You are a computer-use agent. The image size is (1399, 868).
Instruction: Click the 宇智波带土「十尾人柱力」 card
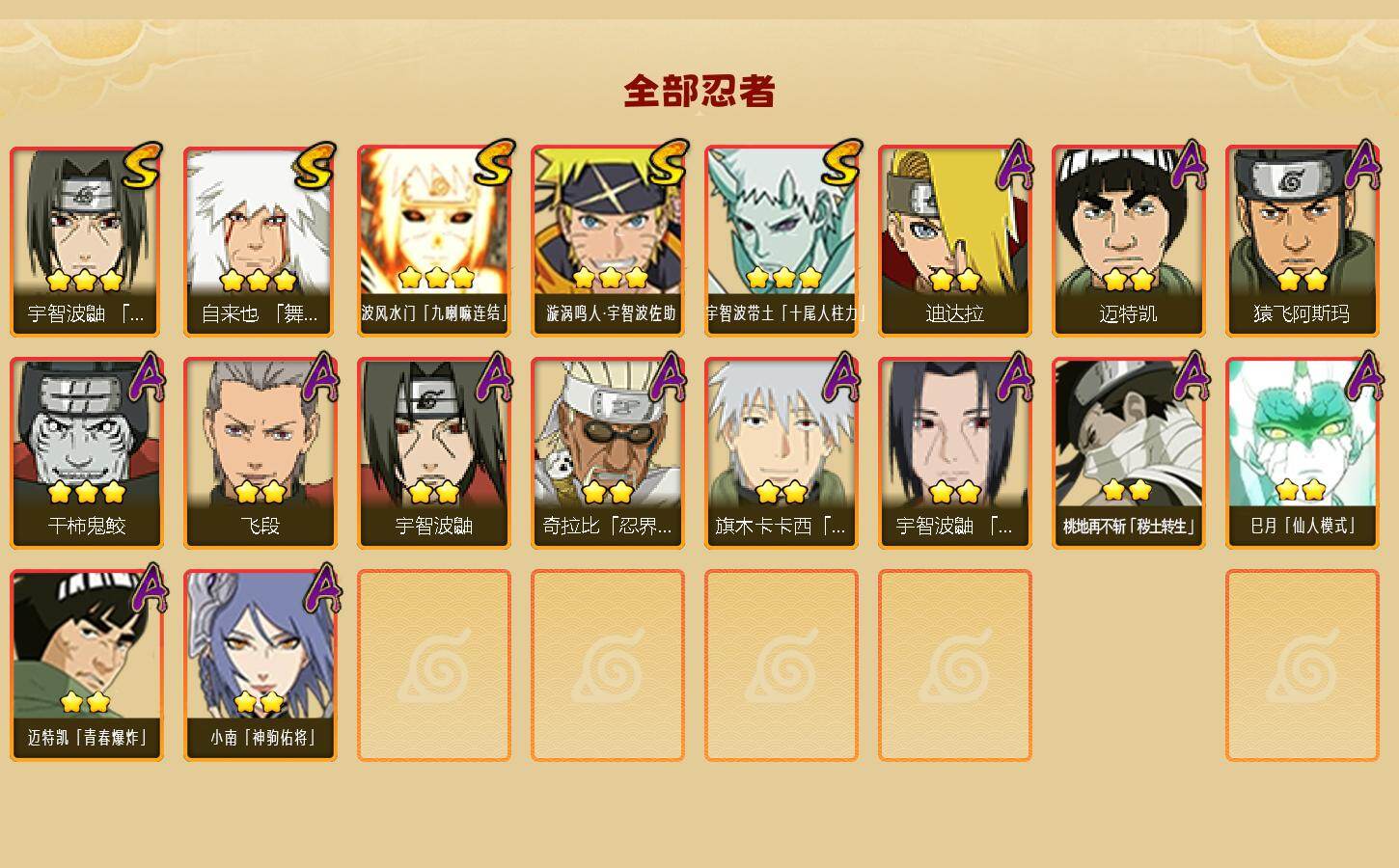[x=782, y=241]
